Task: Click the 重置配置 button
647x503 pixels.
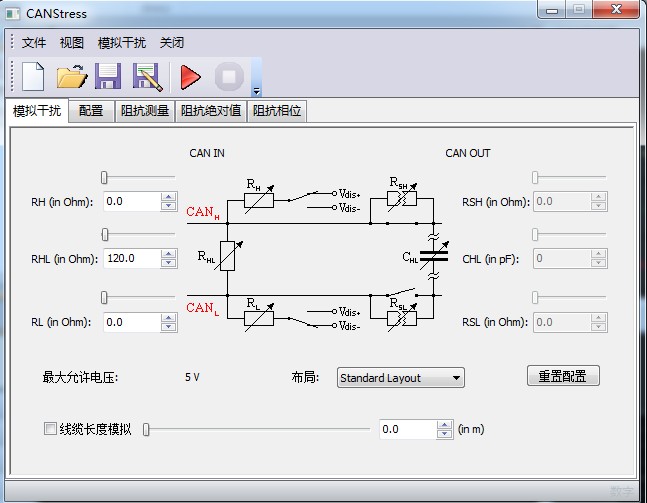Action: pyautogui.click(x=563, y=376)
